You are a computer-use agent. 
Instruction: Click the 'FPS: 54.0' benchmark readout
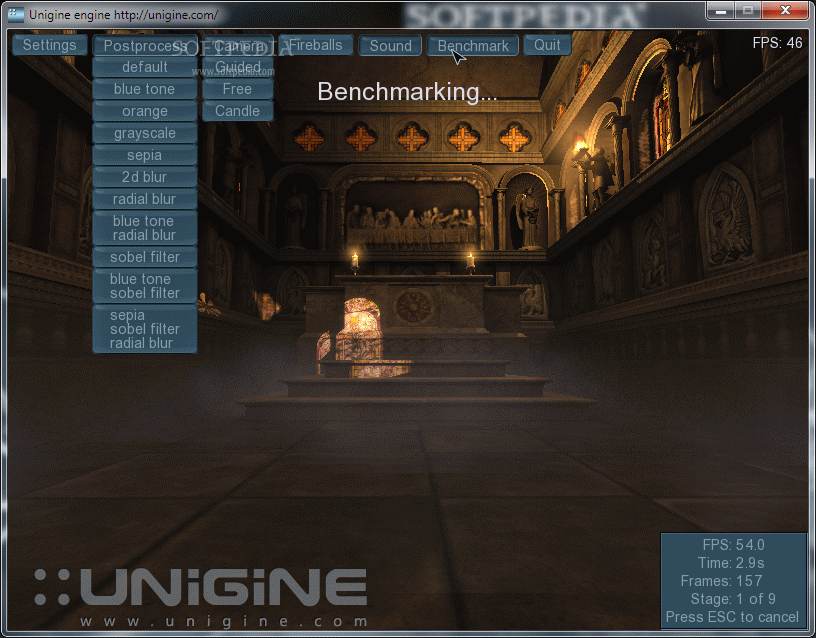(733, 545)
